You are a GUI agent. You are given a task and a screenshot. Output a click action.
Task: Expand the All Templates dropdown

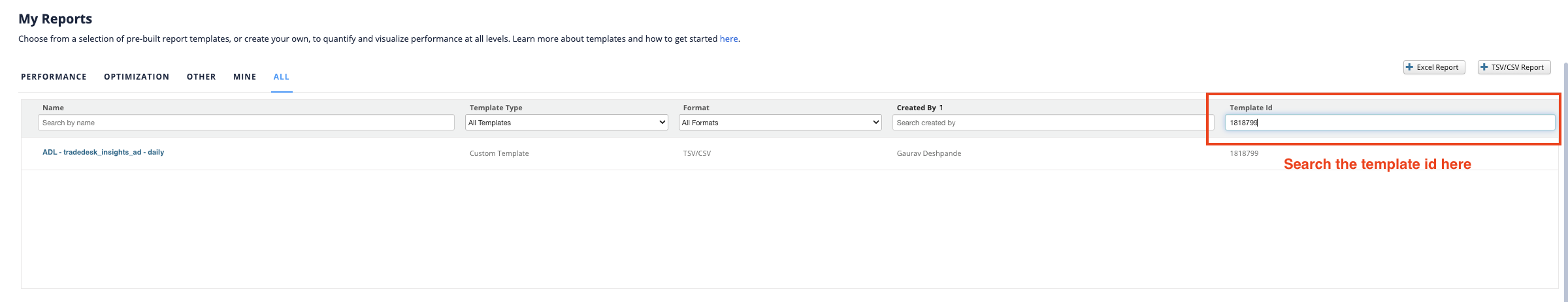point(566,123)
